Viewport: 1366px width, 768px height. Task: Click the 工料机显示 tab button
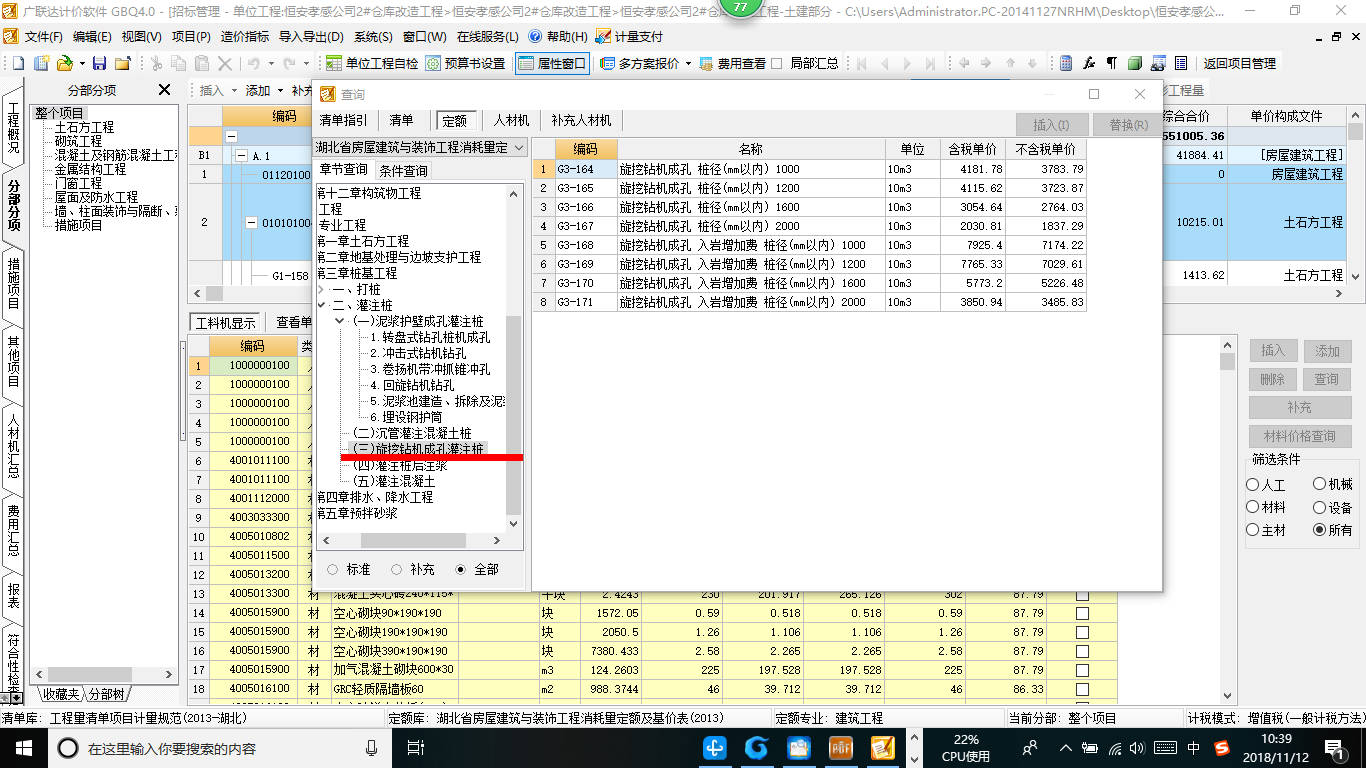click(225, 323)
